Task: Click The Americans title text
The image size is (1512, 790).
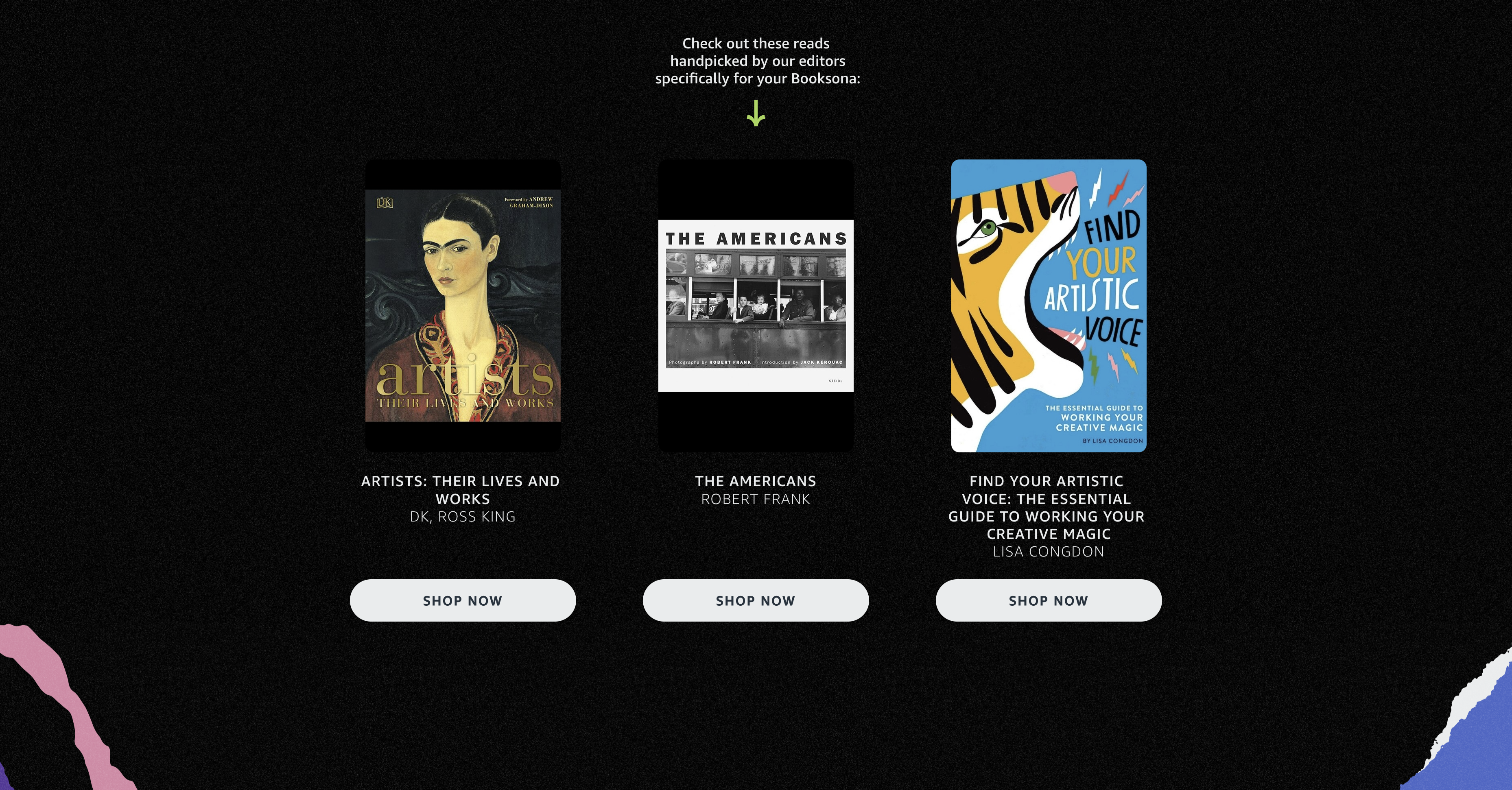Action: click(x=756, y=481)
